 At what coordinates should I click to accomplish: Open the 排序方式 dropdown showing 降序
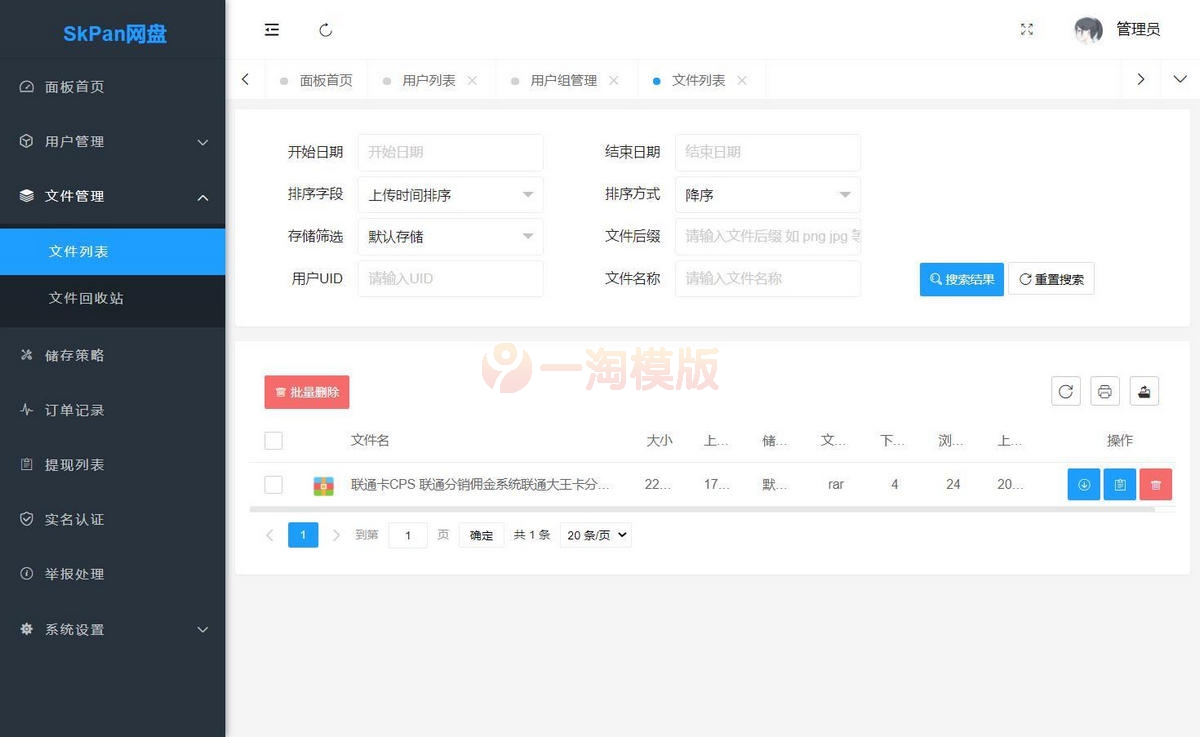767,194
